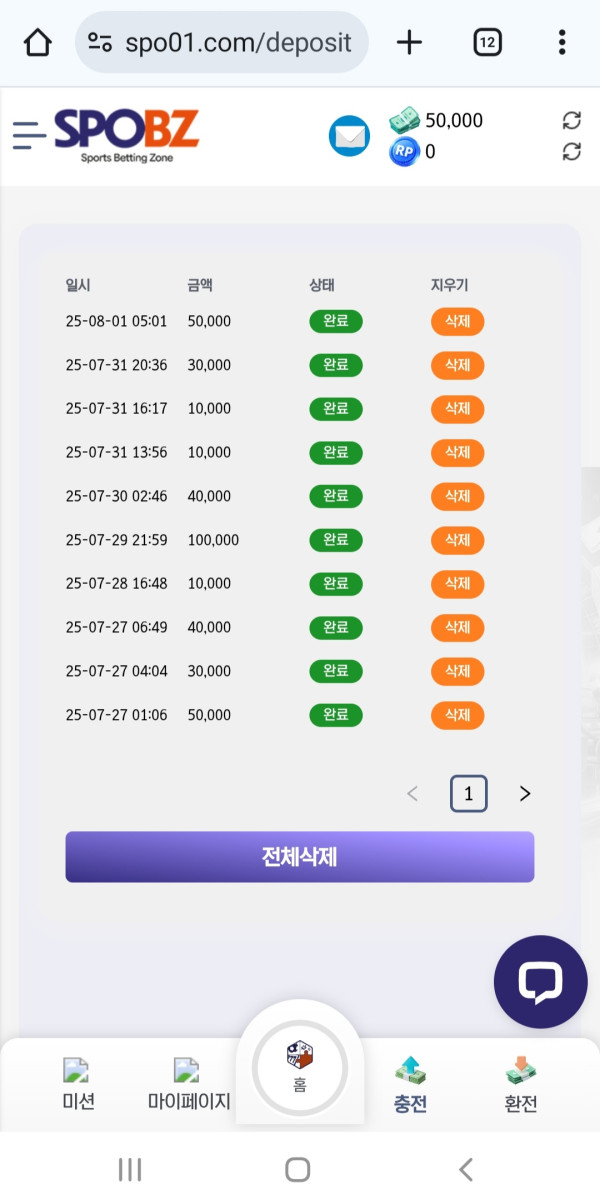The width and height of the screenshot is (600, 1204).
Task: Delete the 100,000 deposit entry
Action: coord(457,540)
